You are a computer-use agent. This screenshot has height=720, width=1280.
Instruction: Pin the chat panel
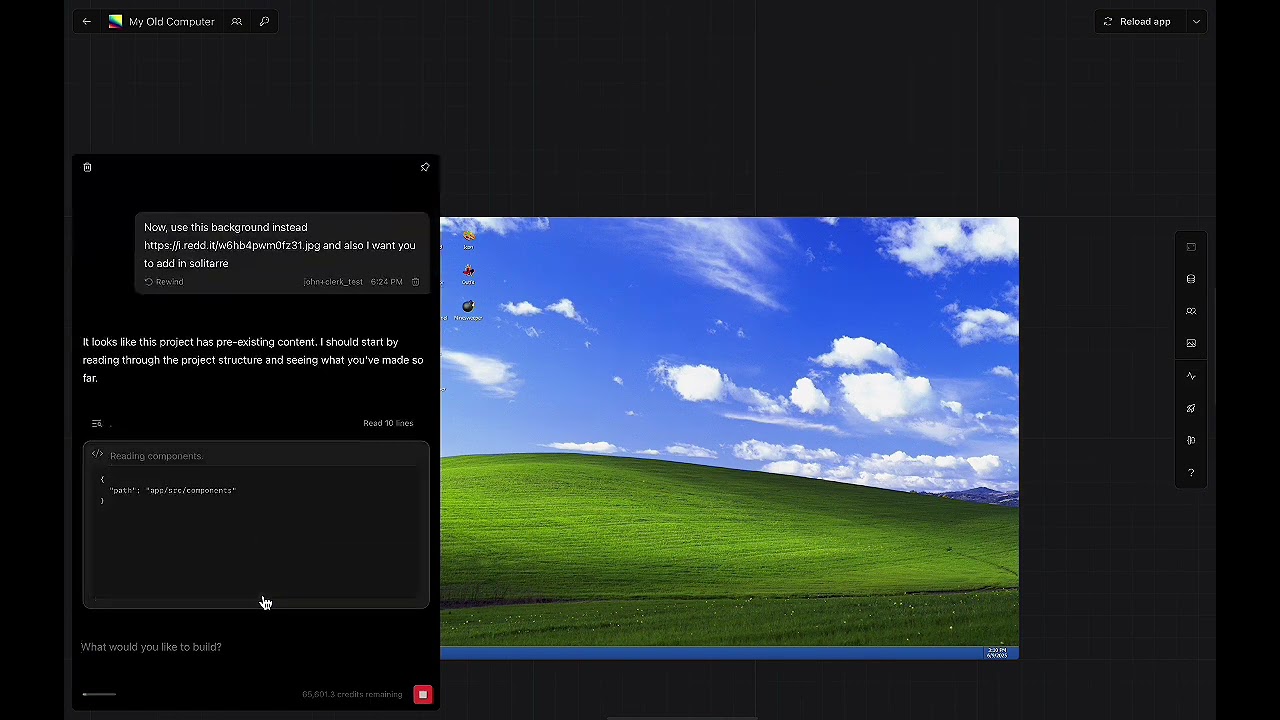pos(425,167)
